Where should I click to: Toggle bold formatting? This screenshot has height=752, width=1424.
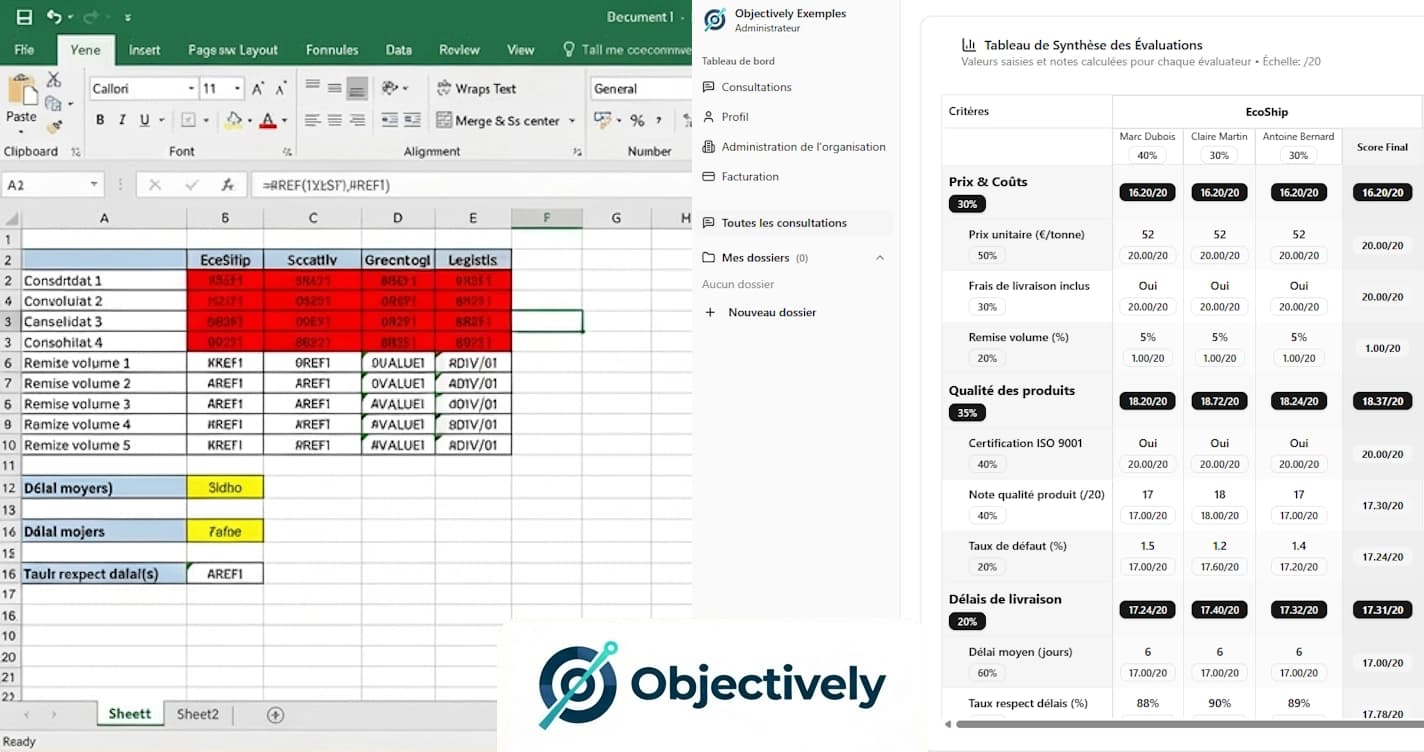(x=99, y=120)
